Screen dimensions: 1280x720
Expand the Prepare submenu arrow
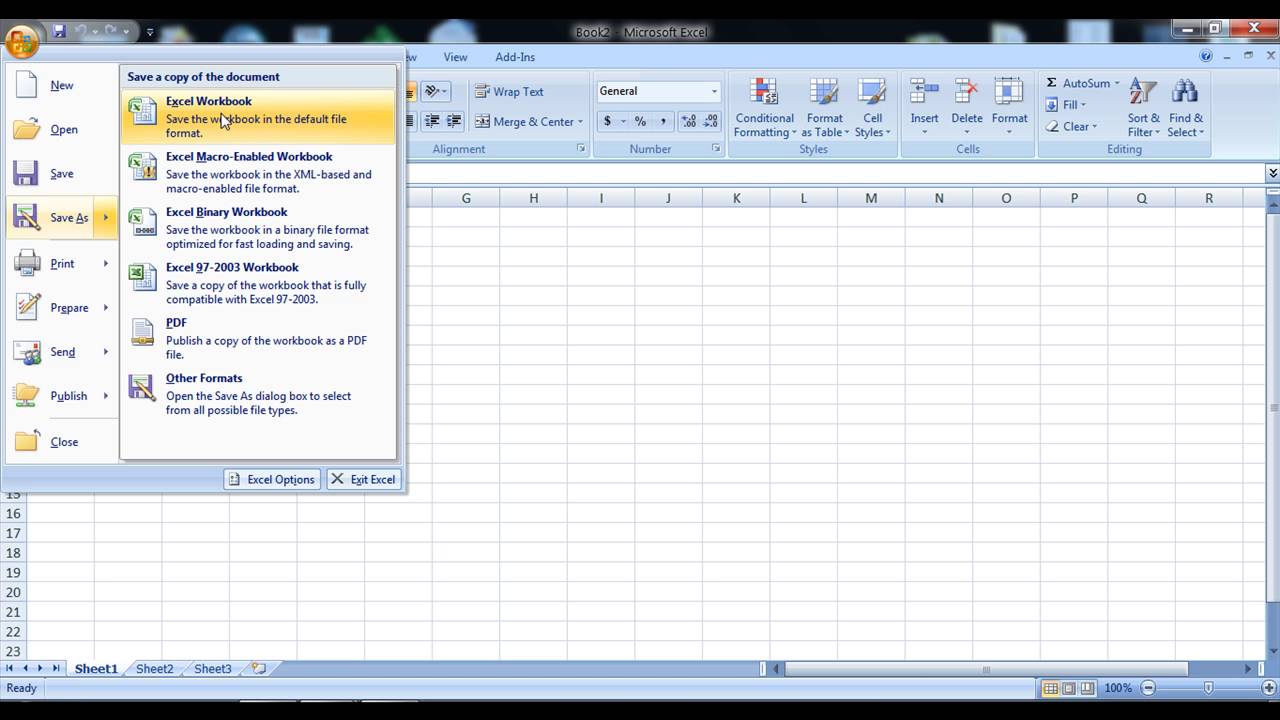pos(105,307)
